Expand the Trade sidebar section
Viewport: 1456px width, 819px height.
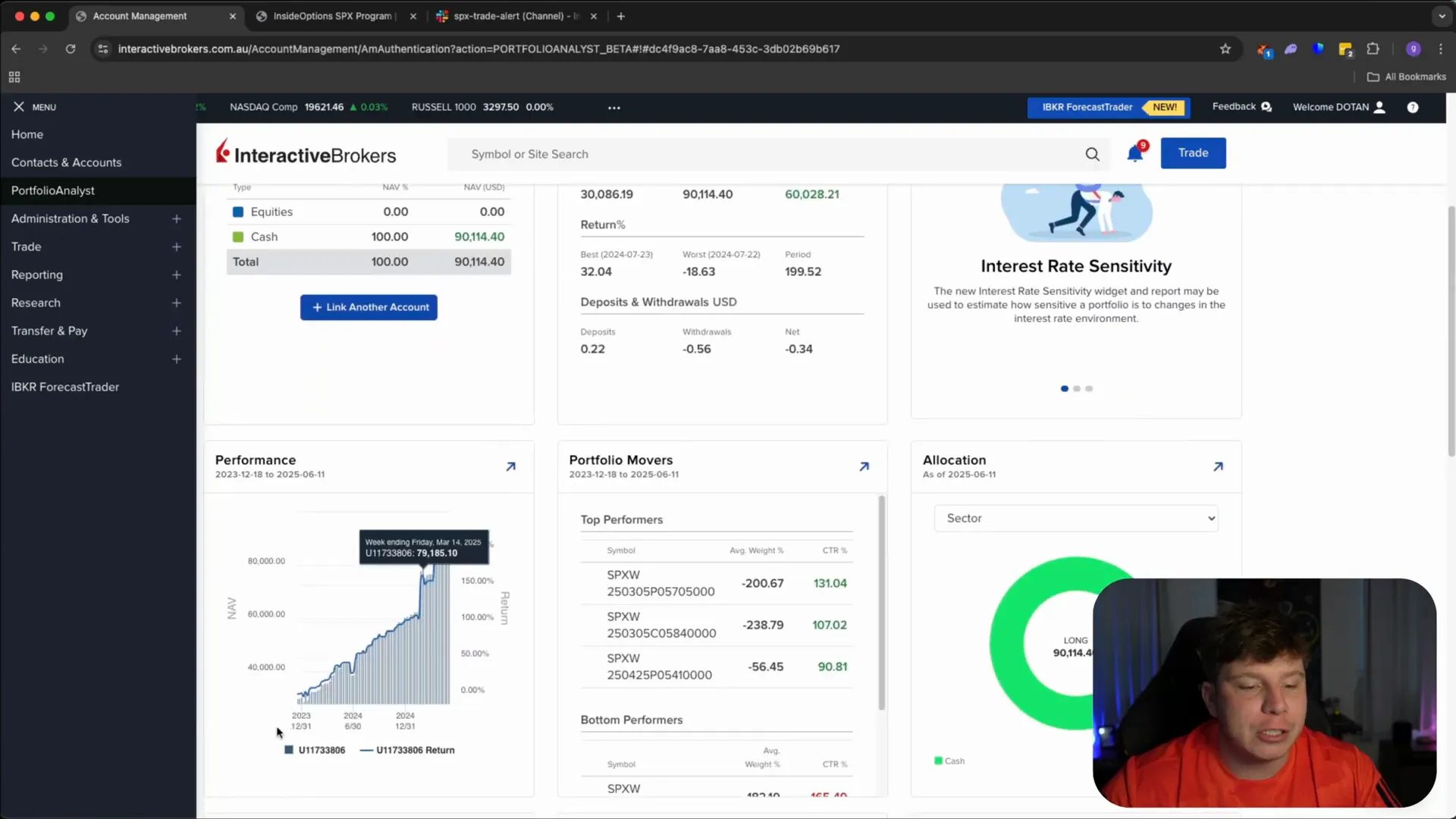pos(177,246)
